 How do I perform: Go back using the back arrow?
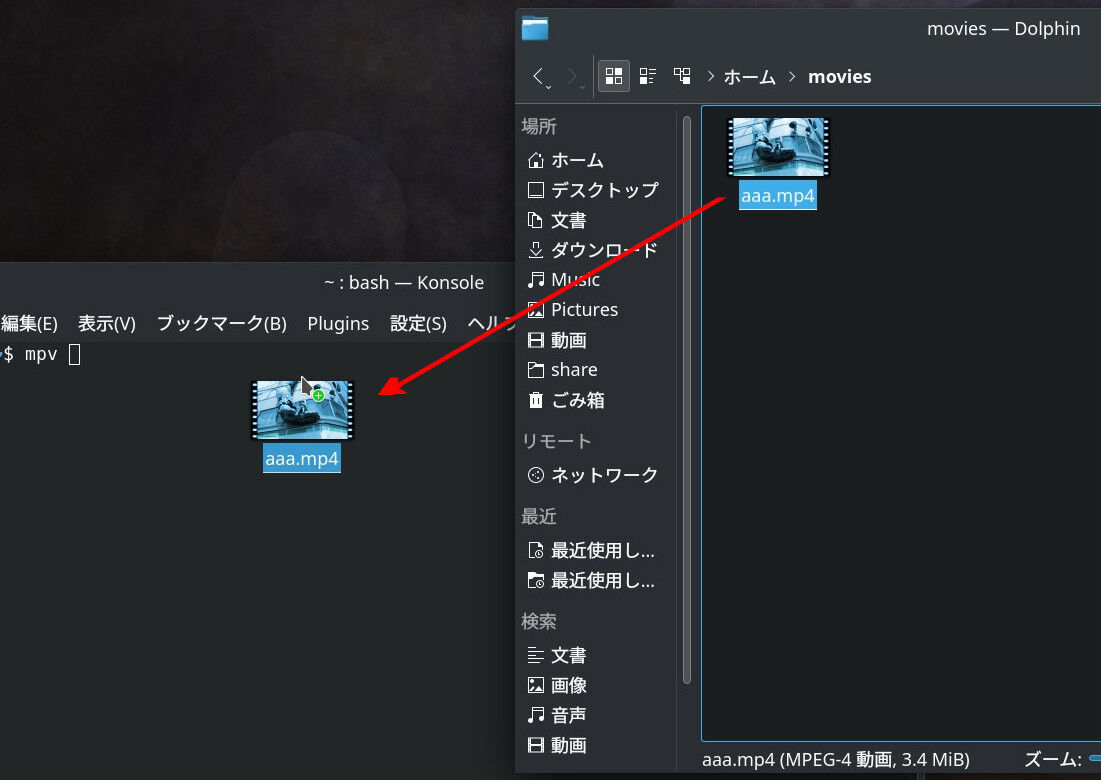pos(537,76)
